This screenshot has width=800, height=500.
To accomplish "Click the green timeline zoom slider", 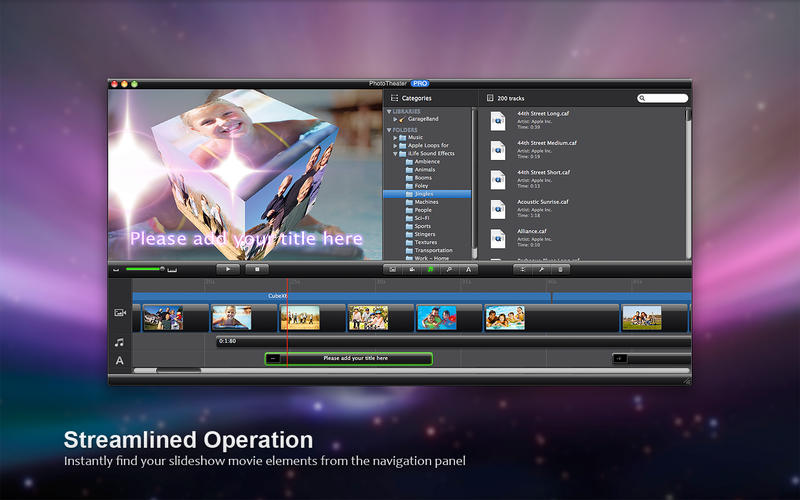I will coord(145,269).
